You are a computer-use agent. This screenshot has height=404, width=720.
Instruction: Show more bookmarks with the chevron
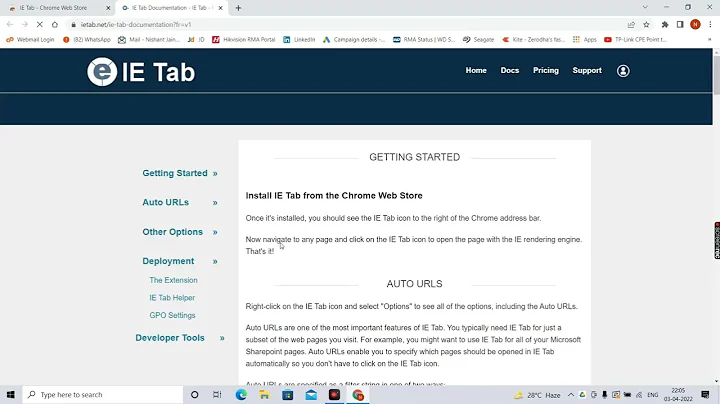(709, 39)
